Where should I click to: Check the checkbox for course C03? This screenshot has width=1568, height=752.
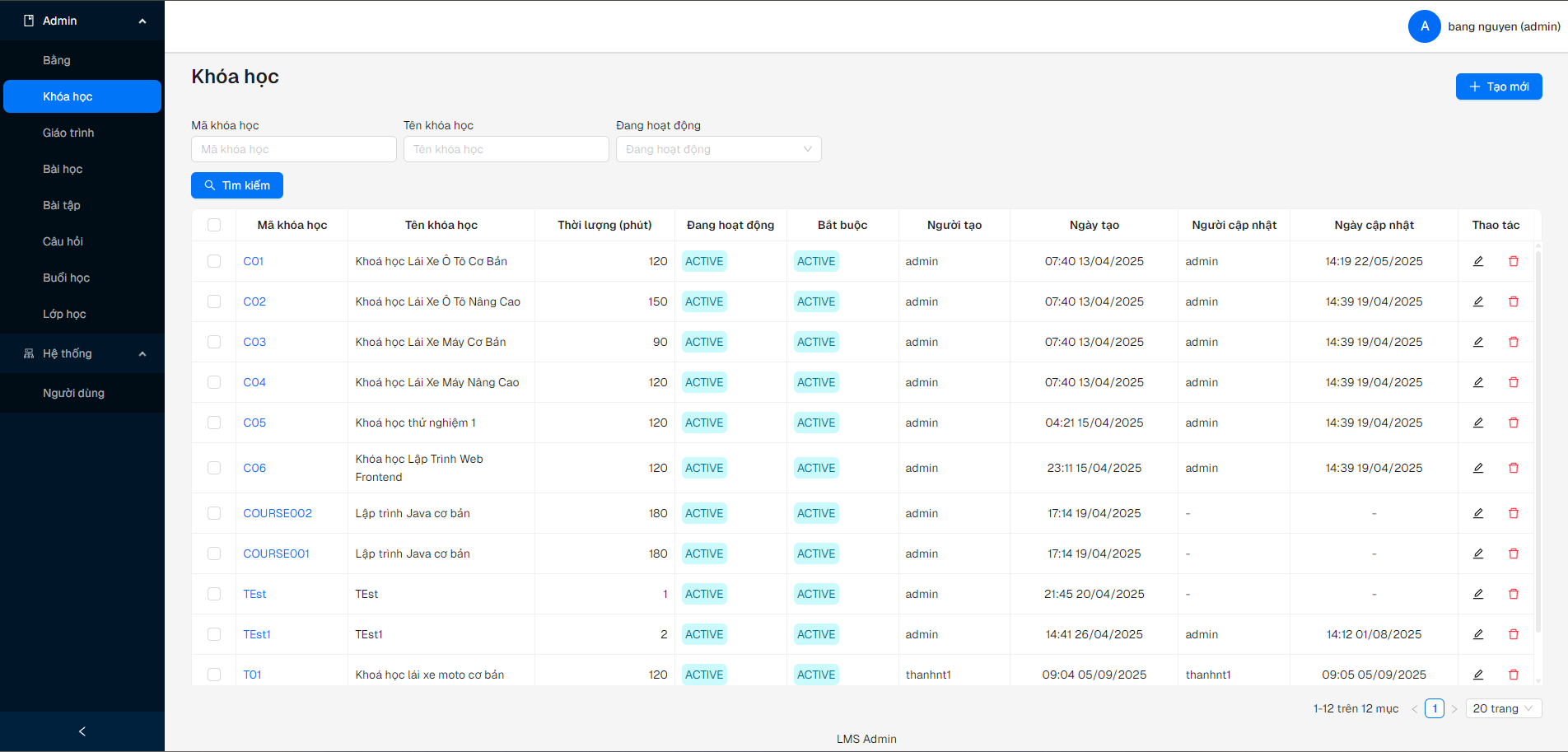(x=214, y=342)
